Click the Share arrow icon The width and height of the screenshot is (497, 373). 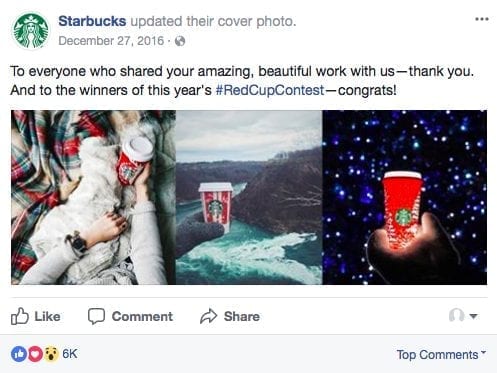(x=208, y=316)
